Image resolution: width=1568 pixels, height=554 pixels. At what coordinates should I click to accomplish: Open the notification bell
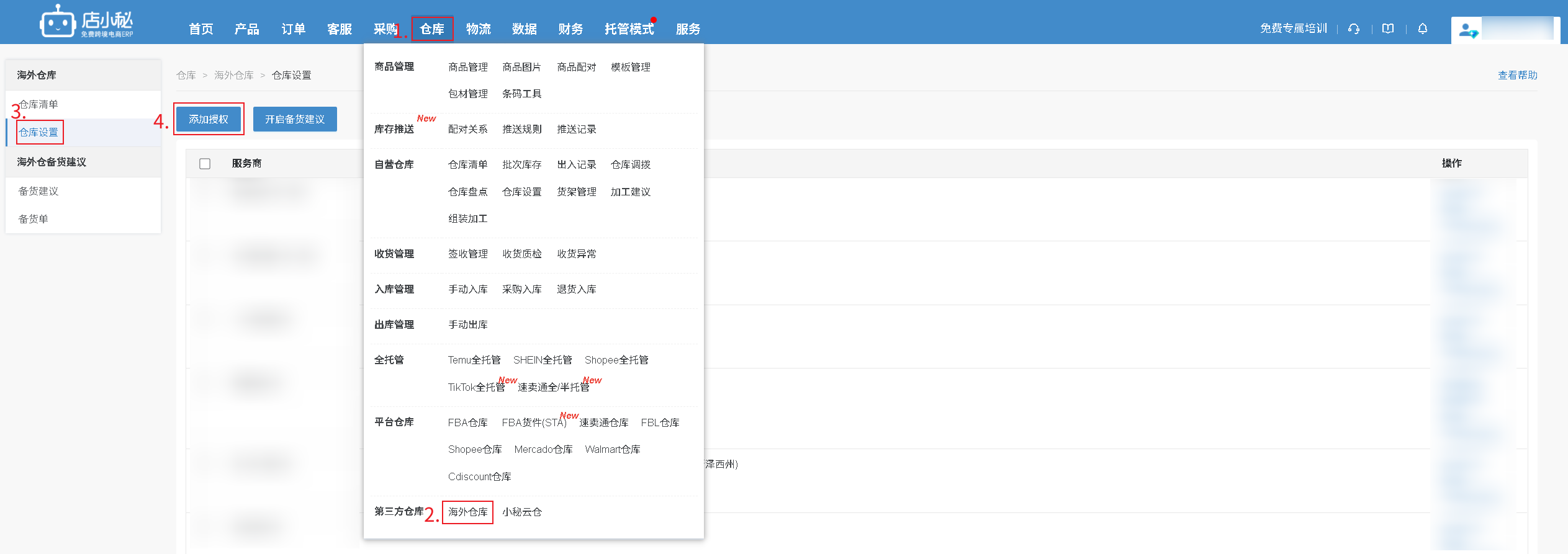[x=1423, y=29]
